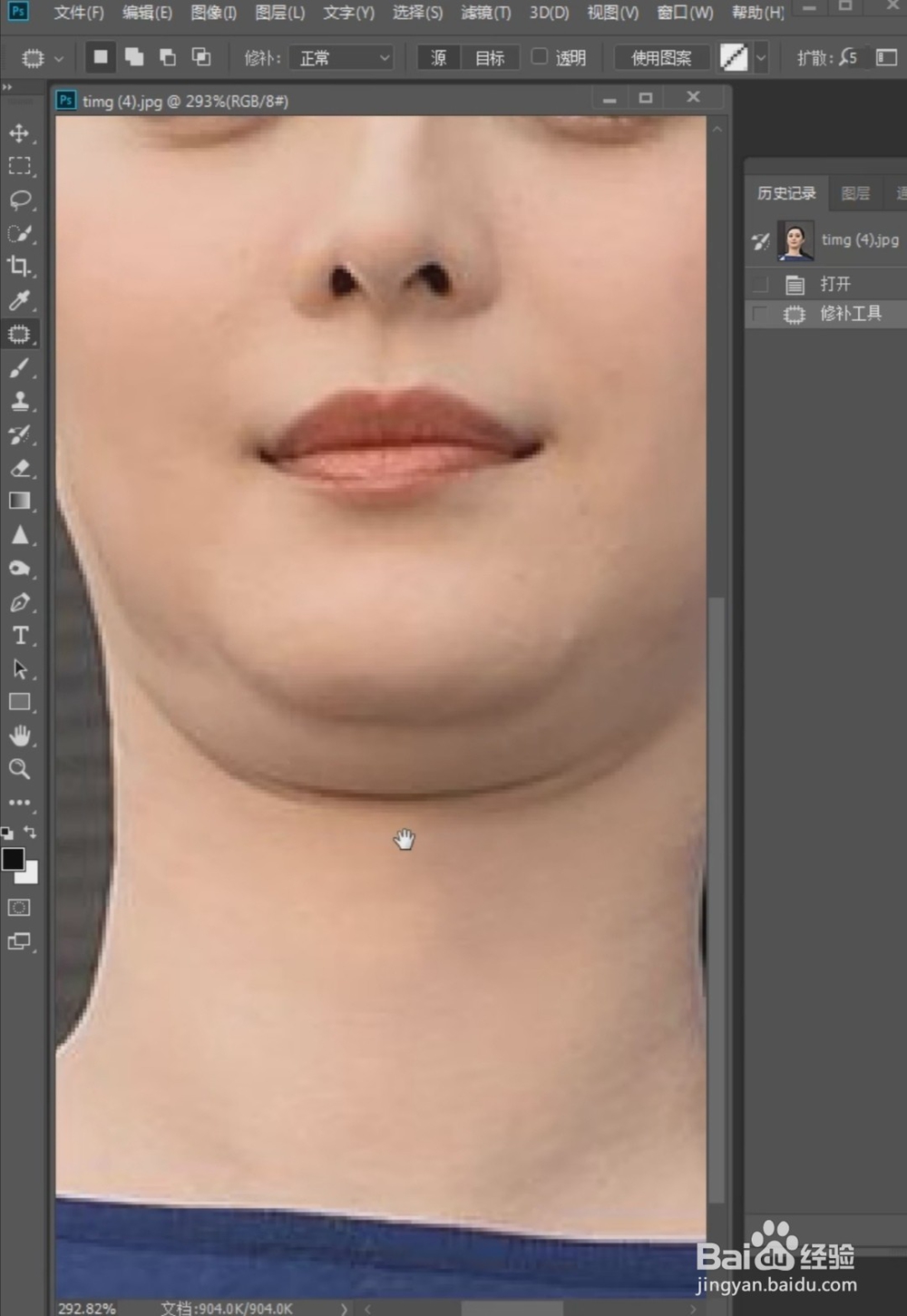
Task: Toggle Quick Mask mode
Action: pyautogui.click(x=19, y=908)
